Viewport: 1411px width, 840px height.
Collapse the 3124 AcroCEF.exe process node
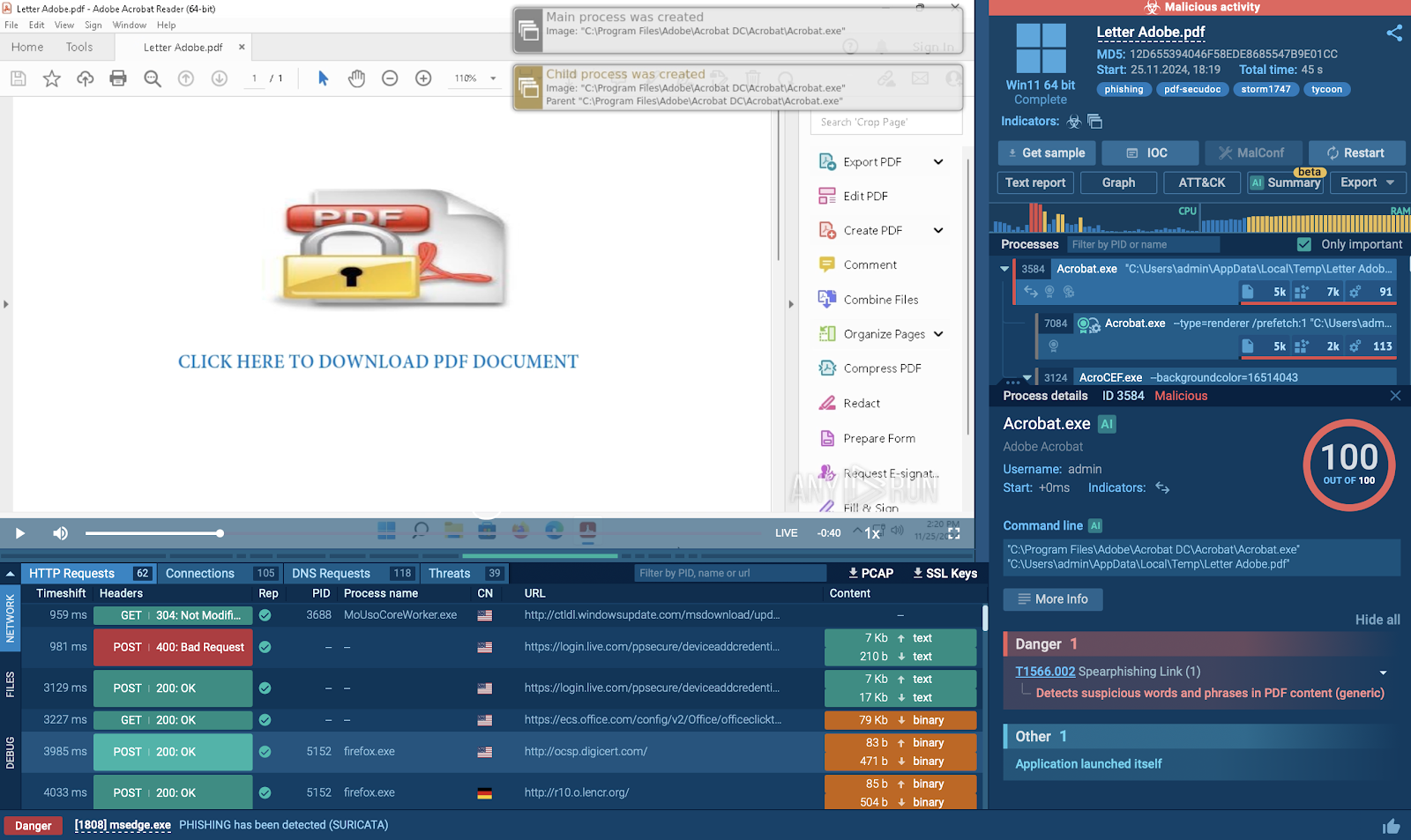tap(1027, 377)
